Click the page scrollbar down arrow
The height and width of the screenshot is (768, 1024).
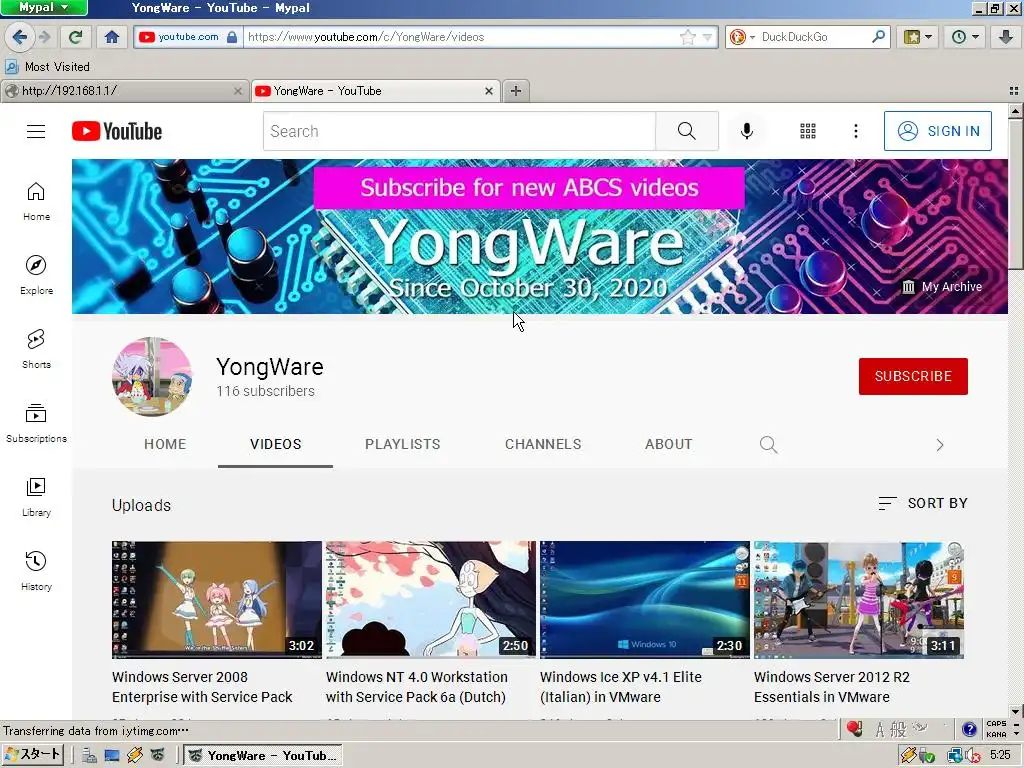pos(1016,712)
